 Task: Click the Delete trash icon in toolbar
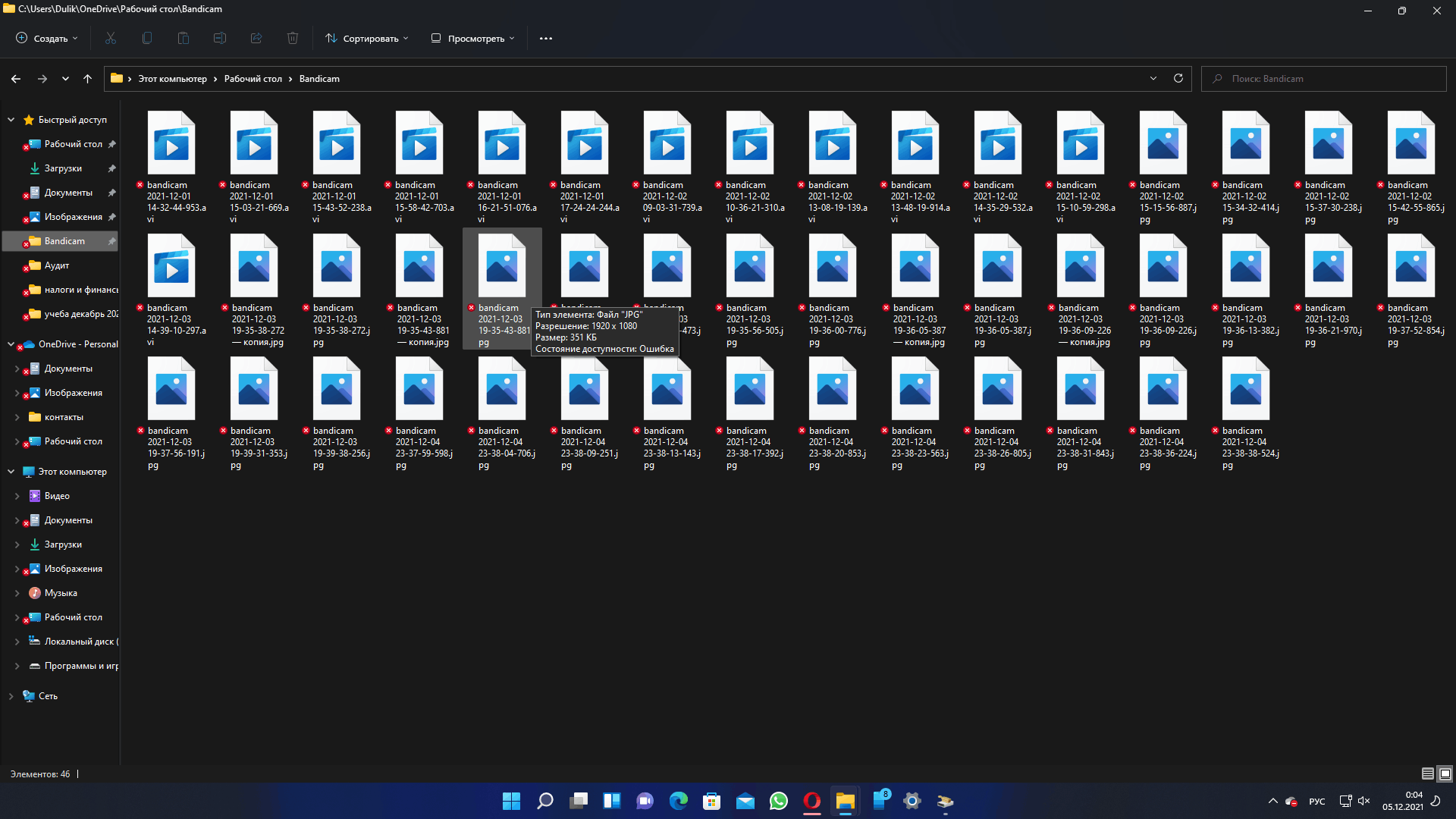pos(293,38)
